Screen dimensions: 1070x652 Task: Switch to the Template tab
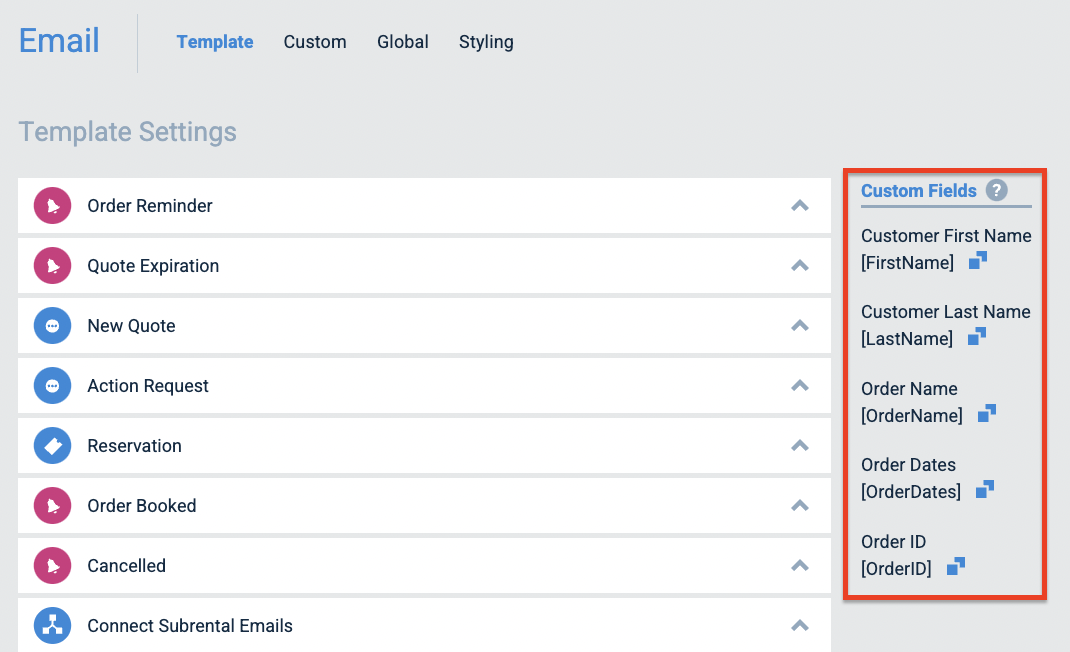215,42
